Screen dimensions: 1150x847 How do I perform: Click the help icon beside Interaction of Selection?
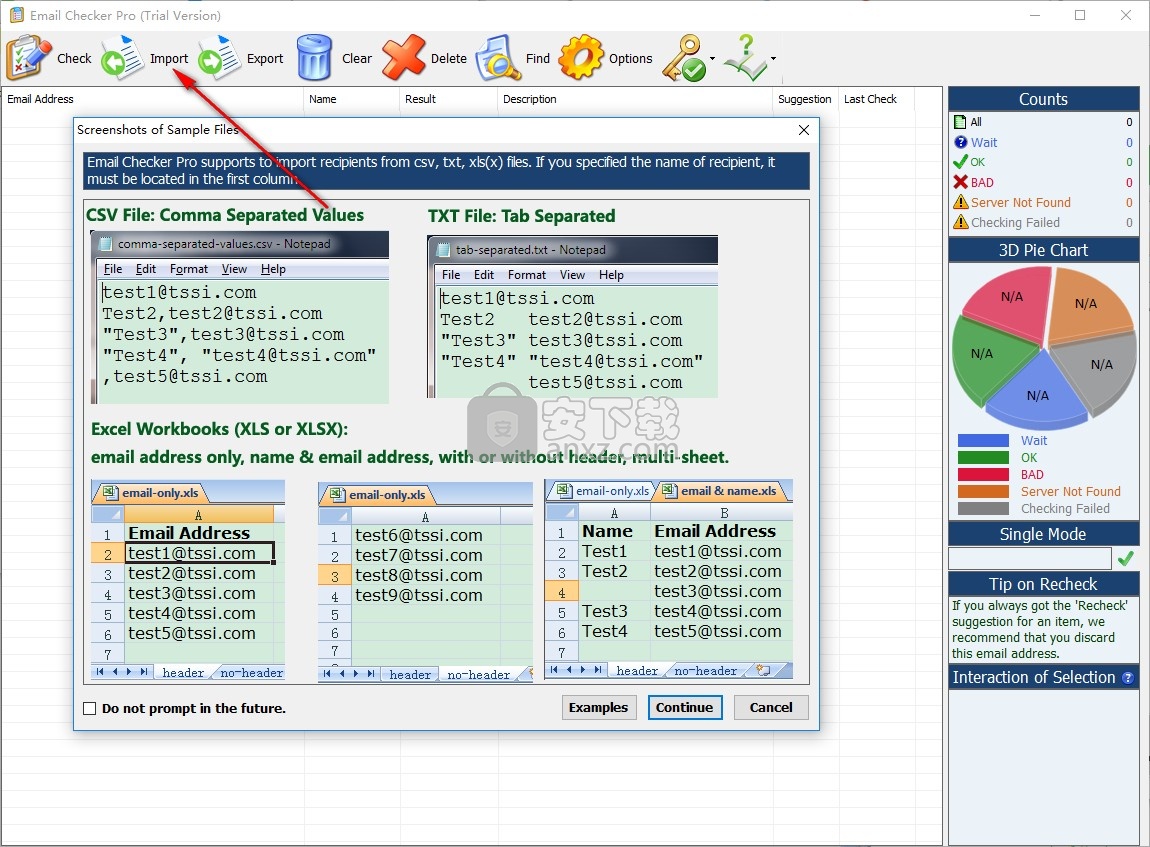pyautogui.click(x=1128, y=678)
